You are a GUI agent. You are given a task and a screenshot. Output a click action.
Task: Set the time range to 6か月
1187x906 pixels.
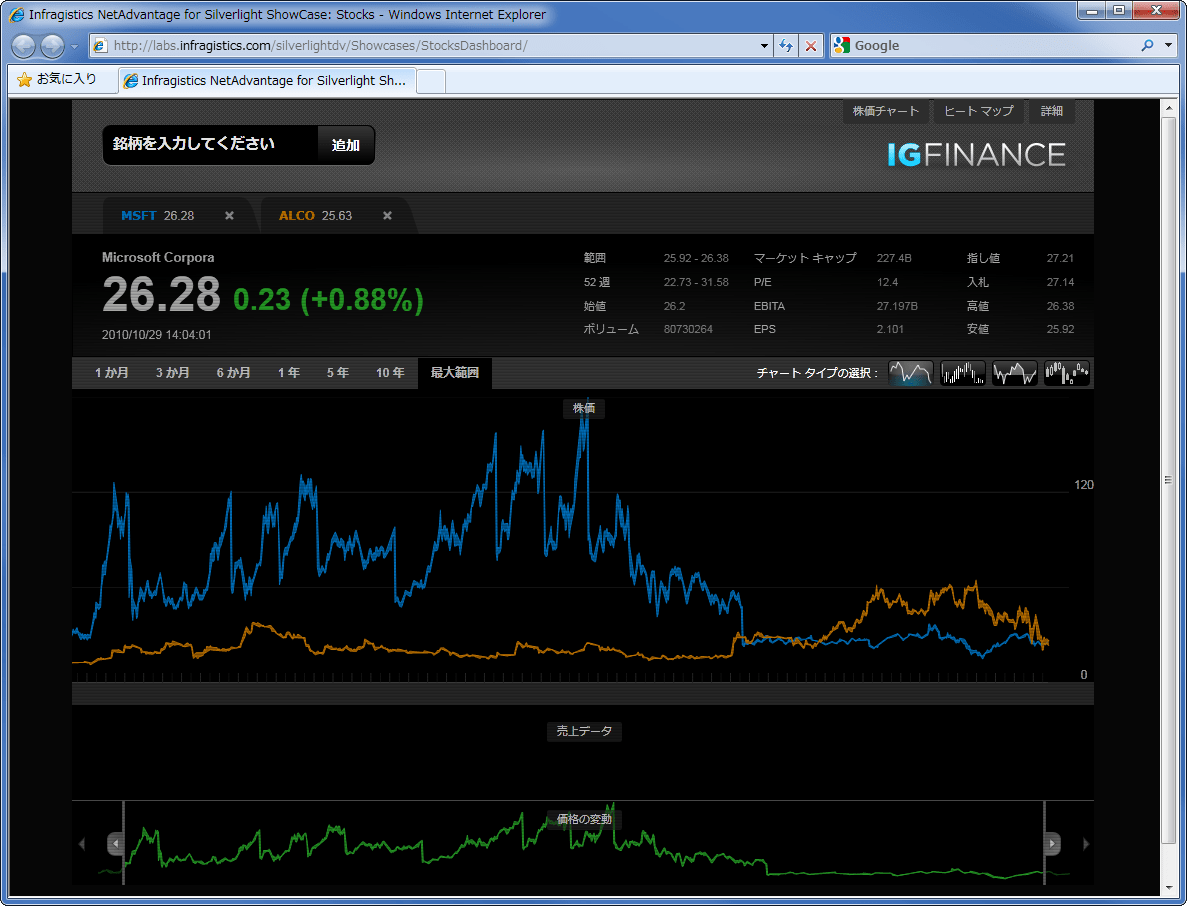click(x=234, y=373)
